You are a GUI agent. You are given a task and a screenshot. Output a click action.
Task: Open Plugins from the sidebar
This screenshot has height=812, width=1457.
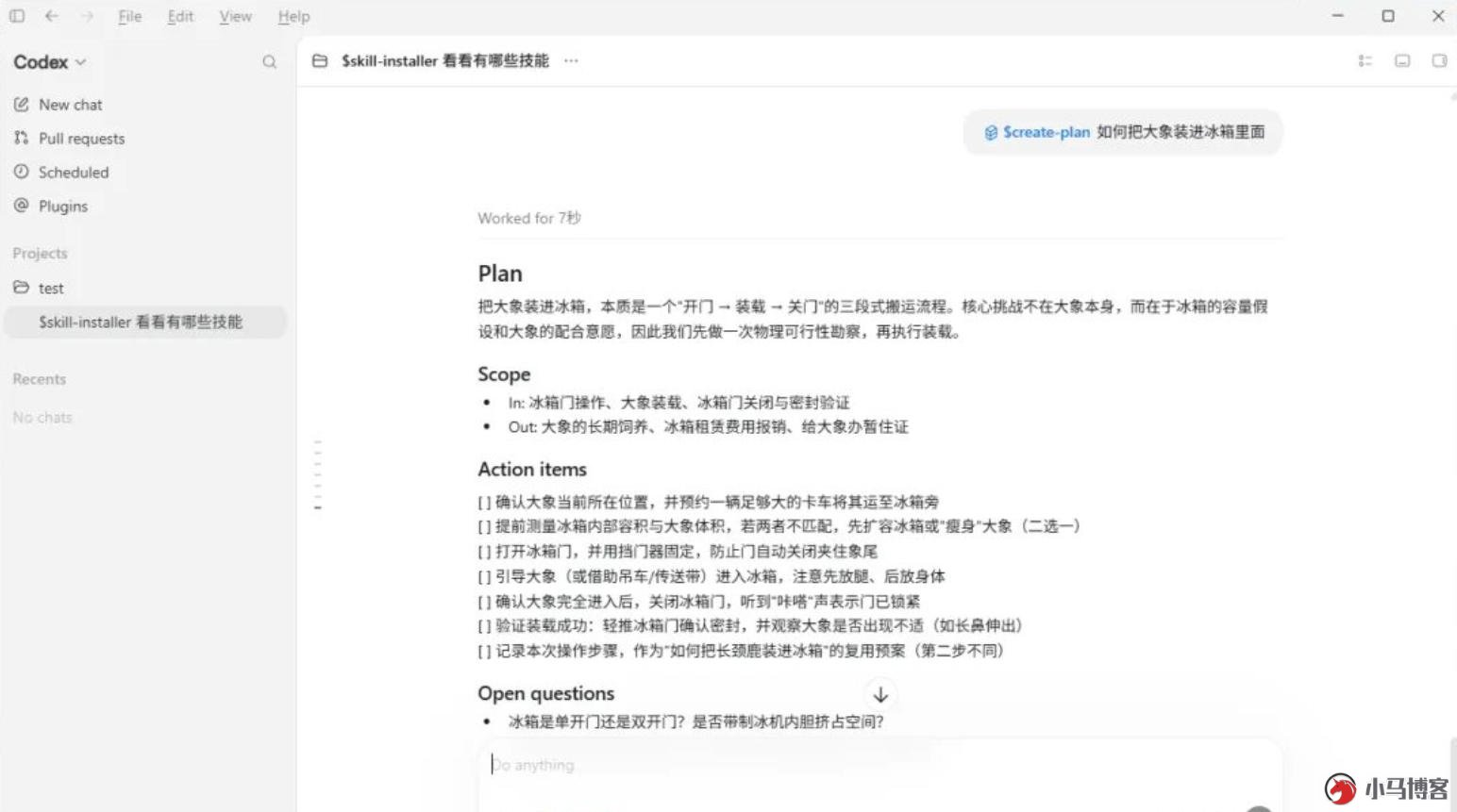click(x=51, y=207)
